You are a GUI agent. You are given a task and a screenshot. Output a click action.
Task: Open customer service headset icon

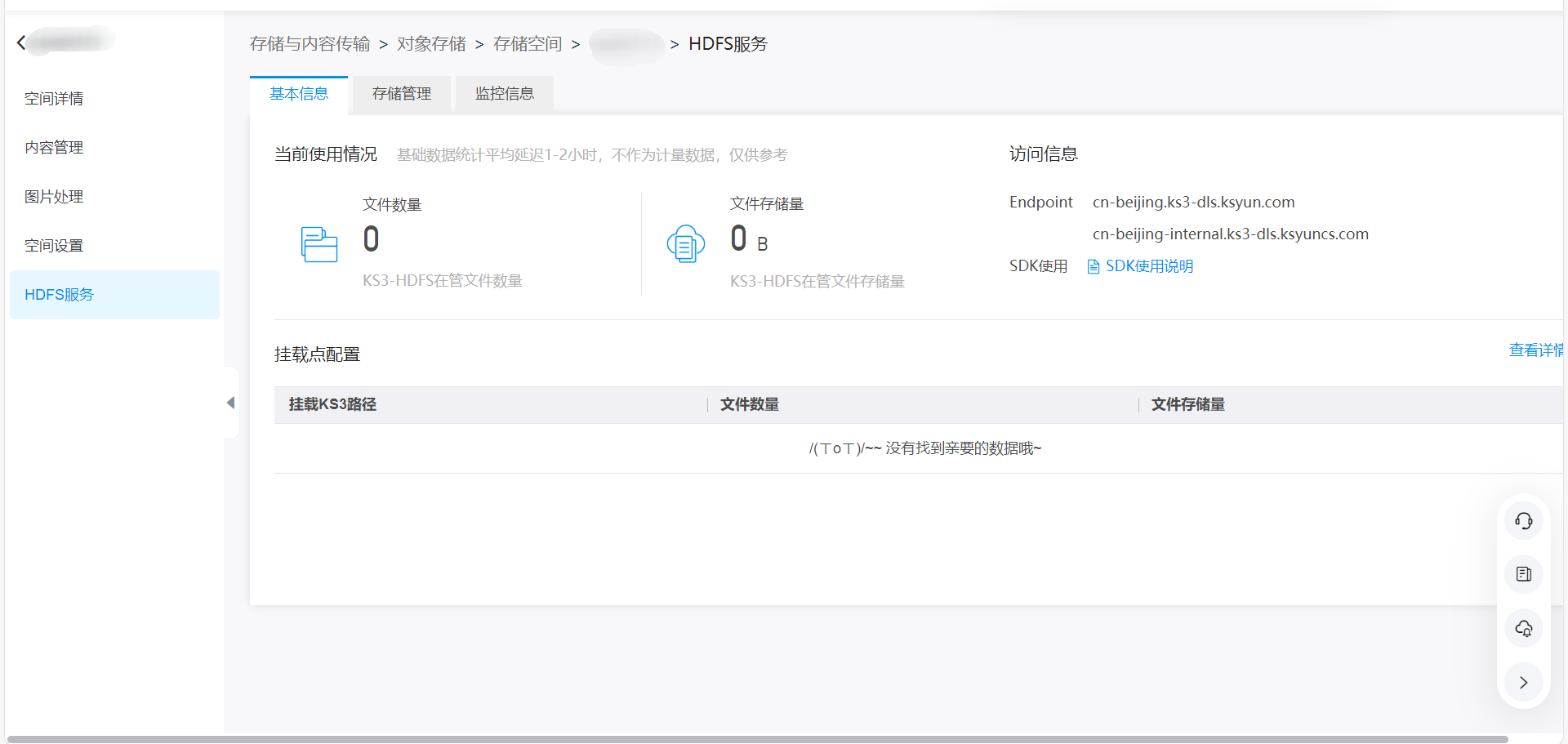[1524, 521]
